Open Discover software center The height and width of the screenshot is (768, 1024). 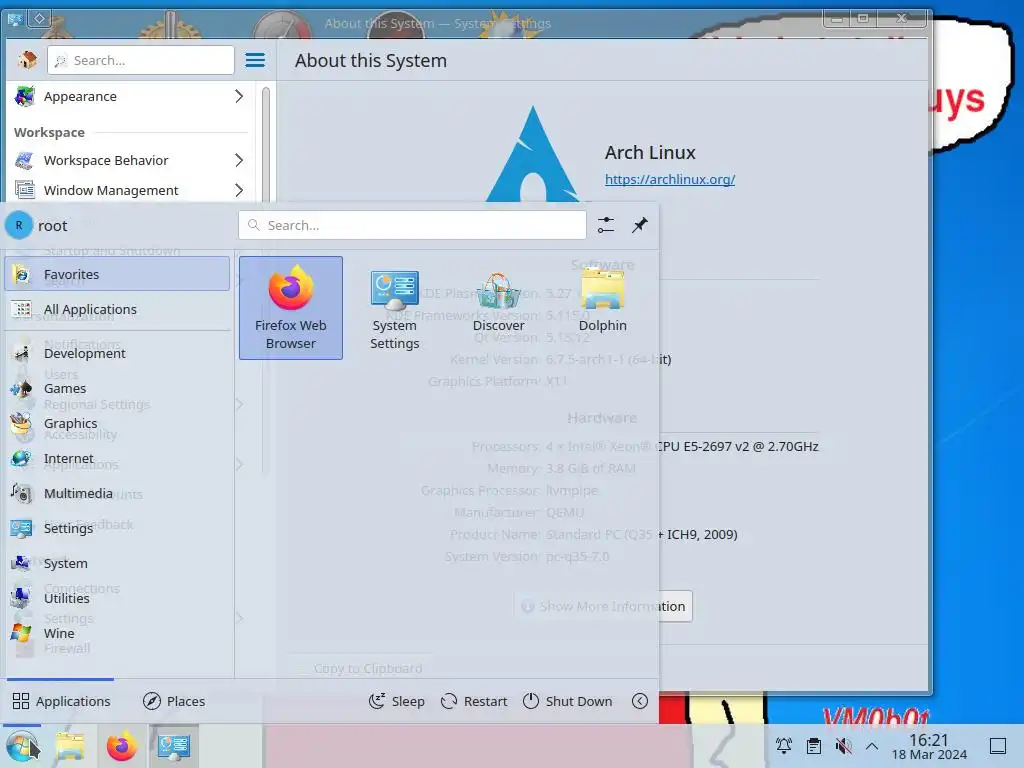(x=498, y=308)
